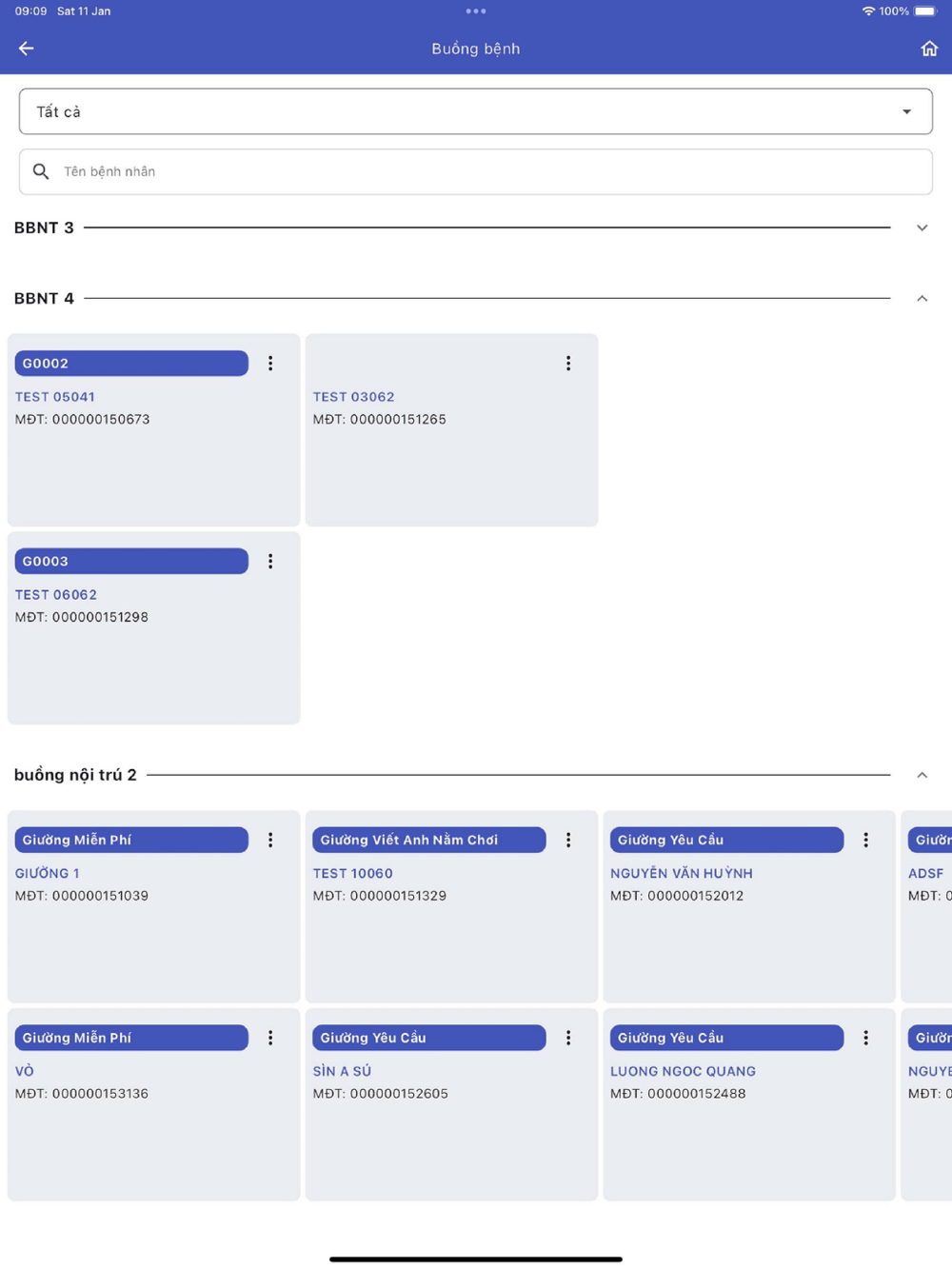
Task: Open options for NGUYỄN VĂN HUỲNH card
Action: [x=865, y=840]
